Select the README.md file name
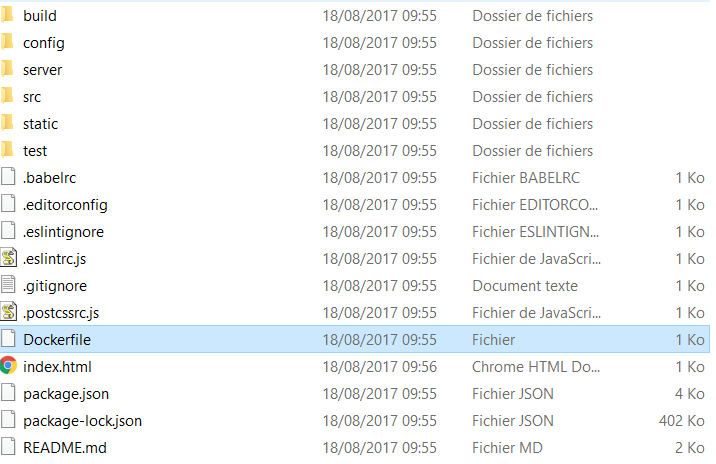Image resolution: width=716 pixels, height=464 pixels. tap(65, 448)
